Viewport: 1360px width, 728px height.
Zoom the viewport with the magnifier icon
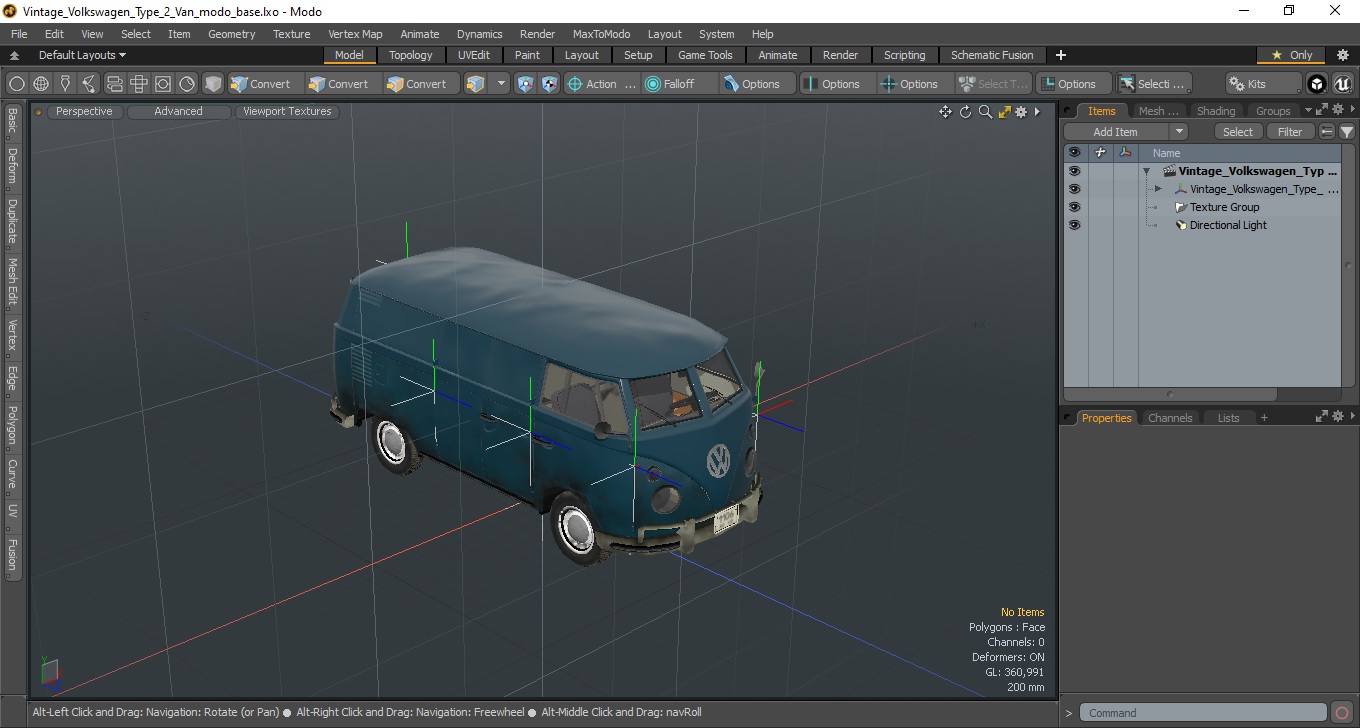point(985,112)
